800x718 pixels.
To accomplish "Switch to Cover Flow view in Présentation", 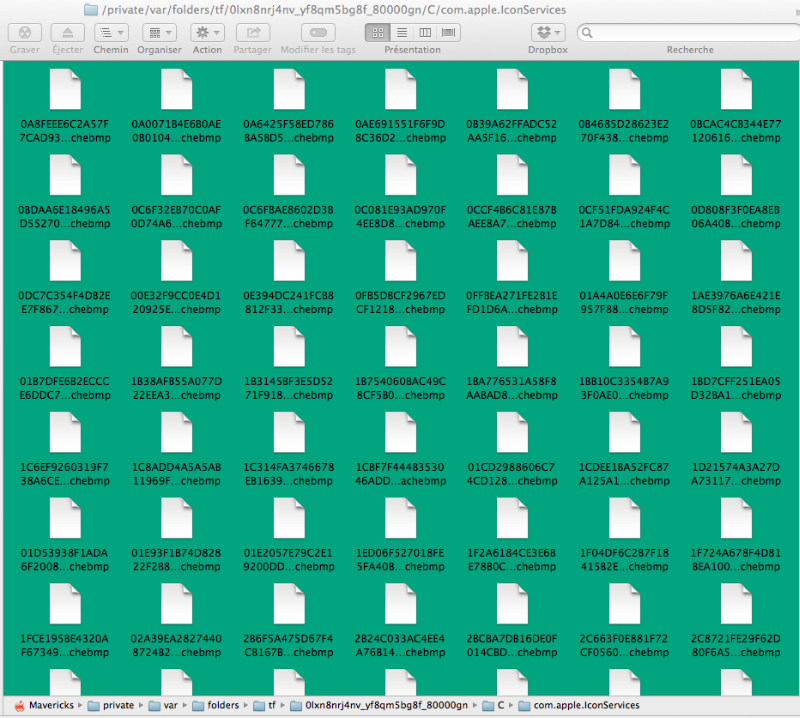I will (x=448, y=33).
